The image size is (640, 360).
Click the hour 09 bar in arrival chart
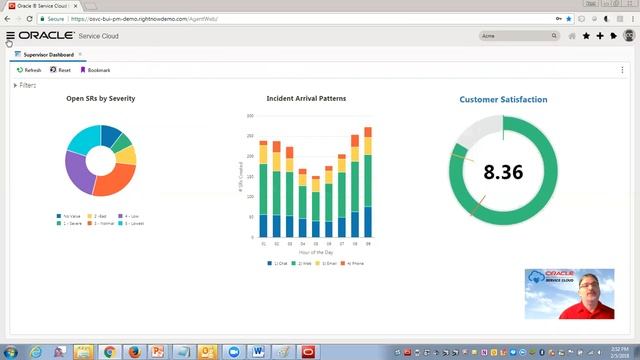click(368, 182)
